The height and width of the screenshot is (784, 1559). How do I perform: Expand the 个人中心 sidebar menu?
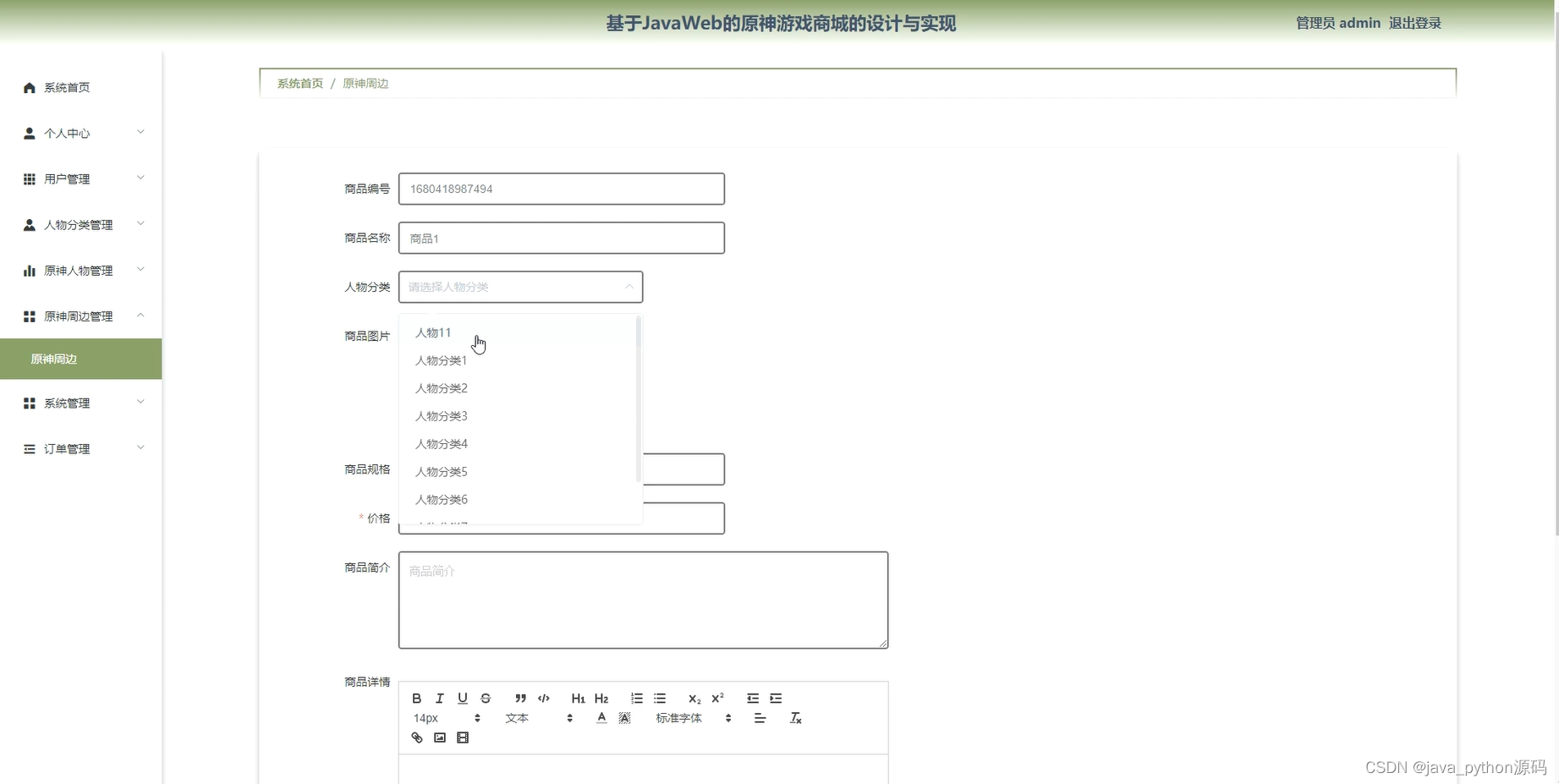click(81, 133)
